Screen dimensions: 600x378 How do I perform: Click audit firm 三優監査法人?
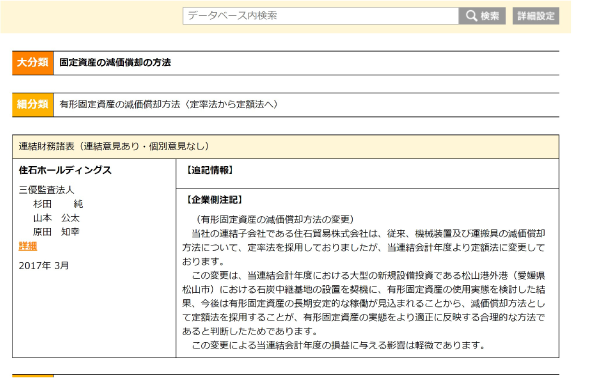coord(46,190)
